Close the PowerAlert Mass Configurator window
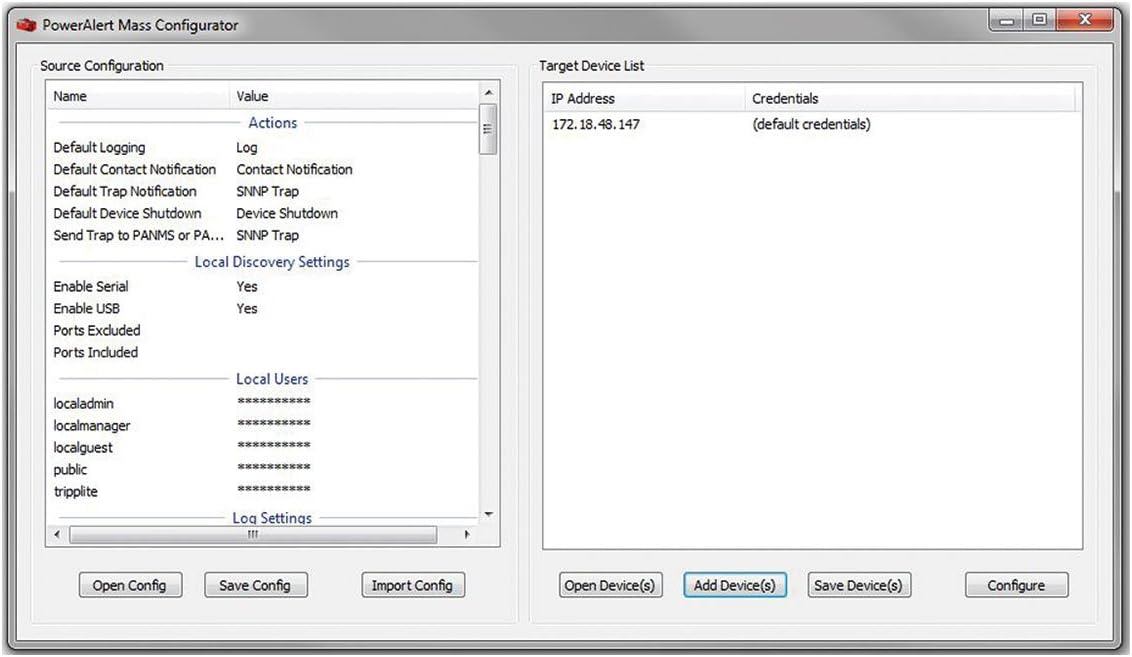The width and height of the screenshot is (1132, 657). coord(1085,20)
